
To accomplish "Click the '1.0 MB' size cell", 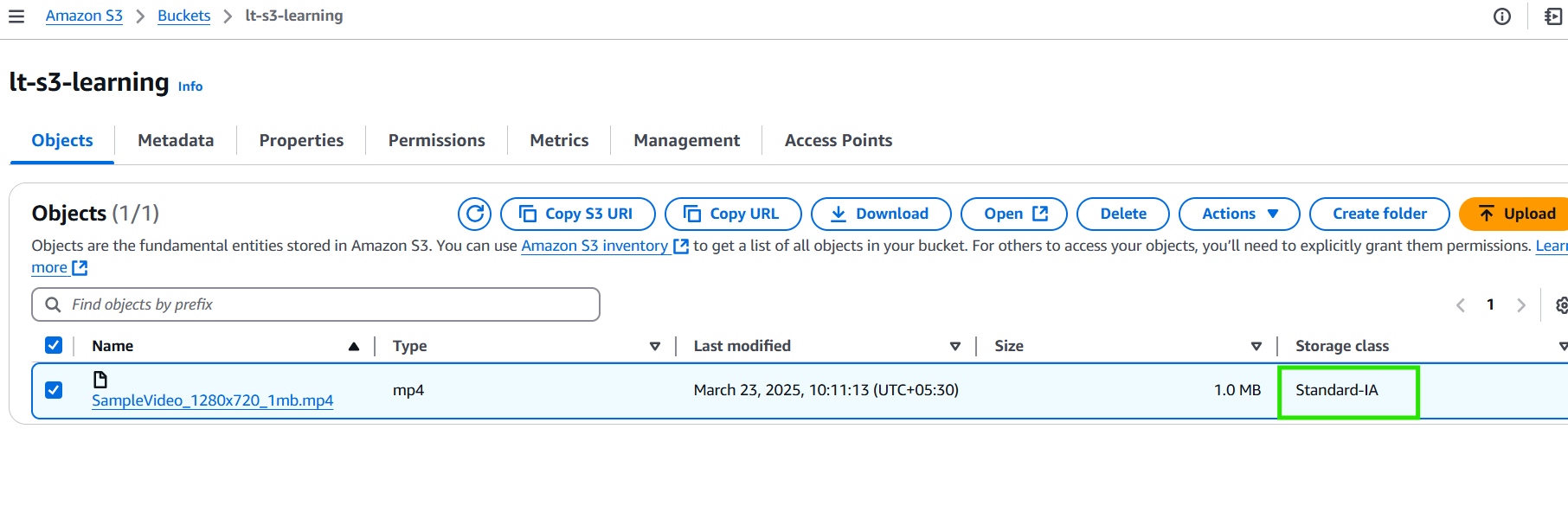I will 1237,390.
